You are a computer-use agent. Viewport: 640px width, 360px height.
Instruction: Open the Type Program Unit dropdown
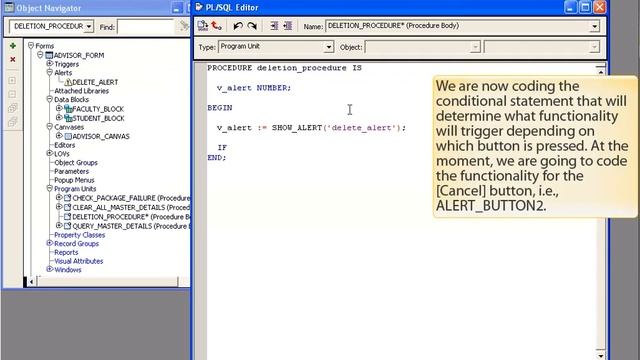pos(329,47)
